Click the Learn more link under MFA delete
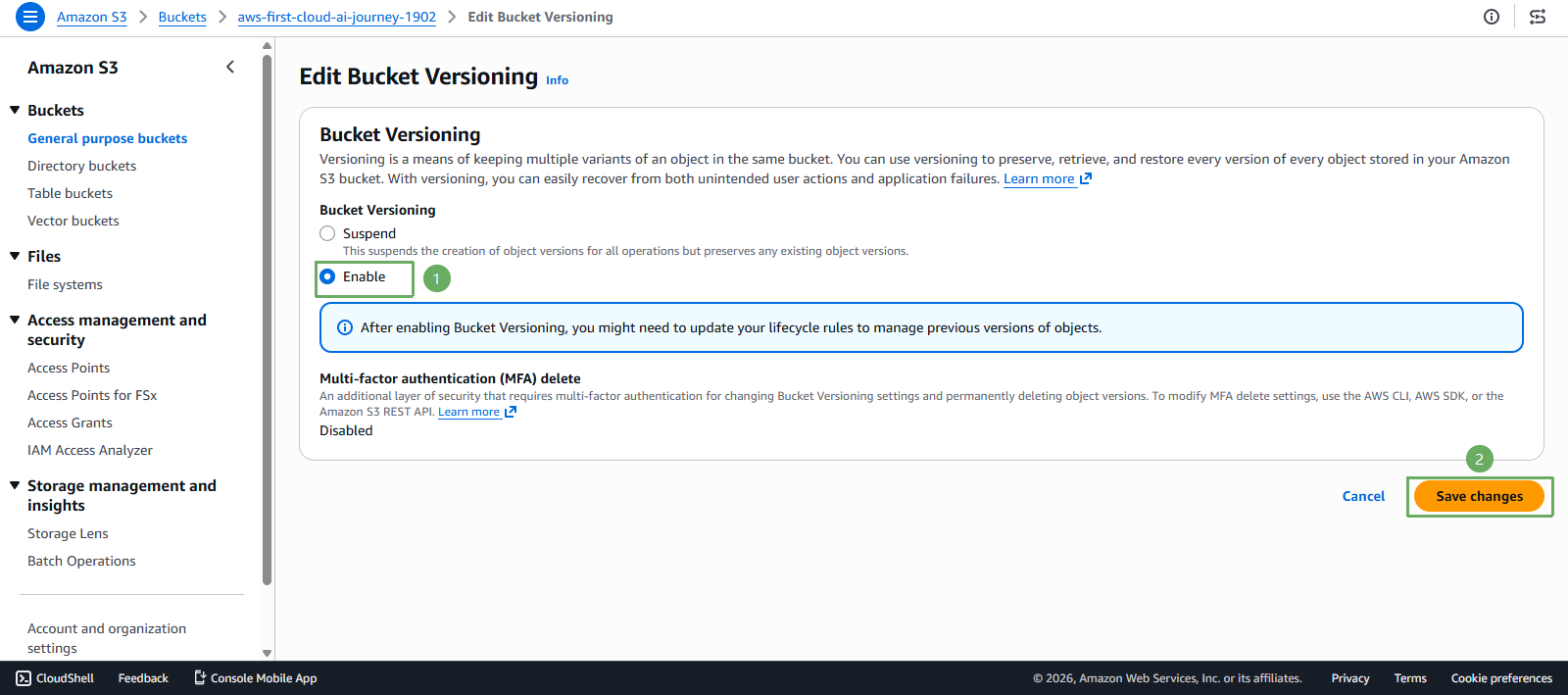Viewport: 1568px width, 695px height. [x=468, y=412]
